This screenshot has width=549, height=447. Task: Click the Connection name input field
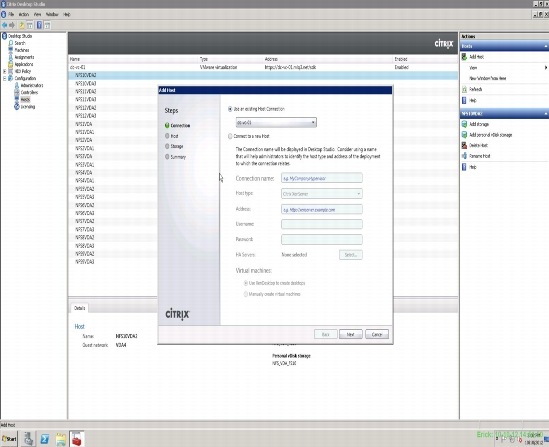pyautogui.click(x=321, y=178)
